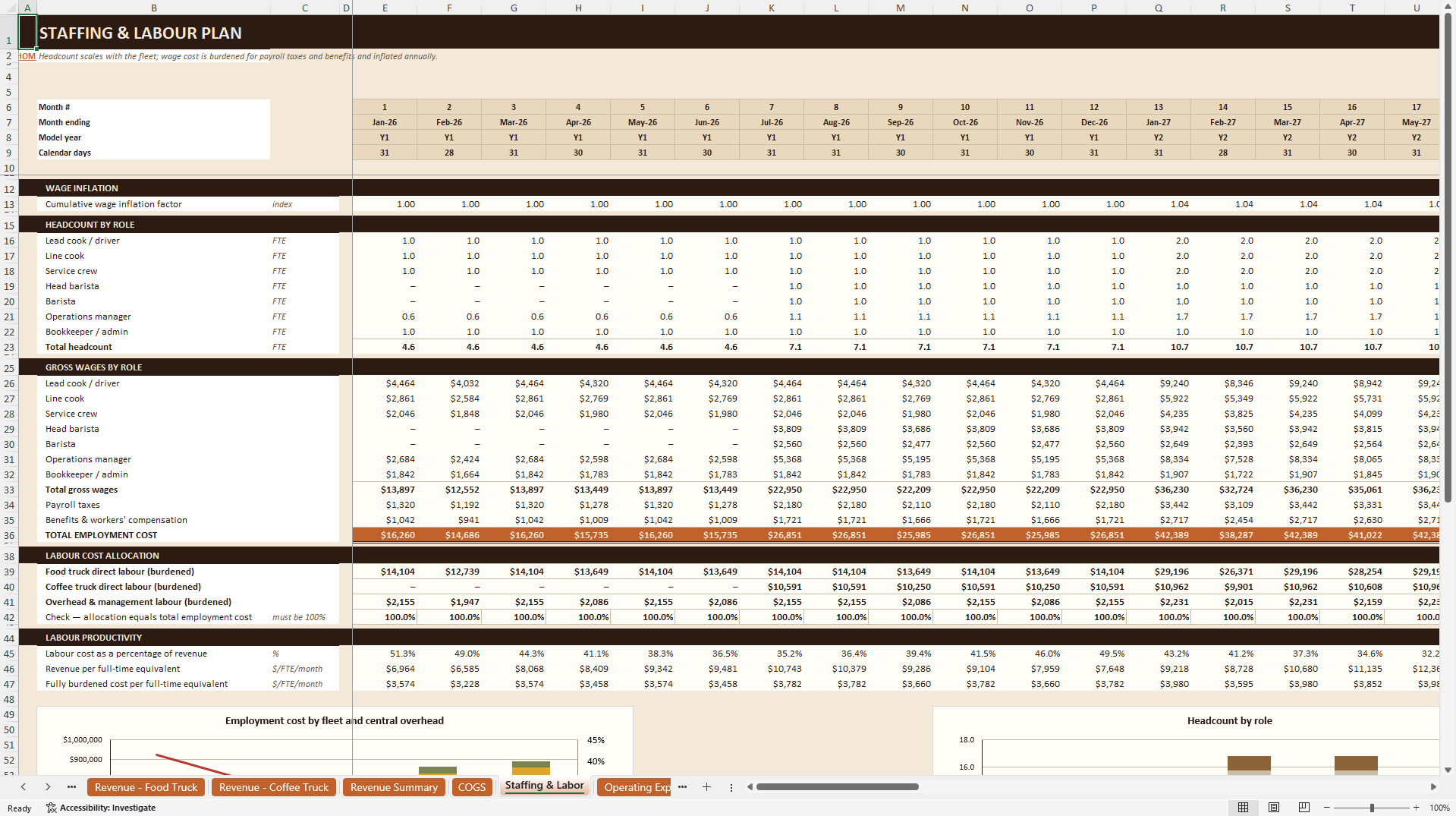Click LABOUR COST ALLOCATION section header
Image resolution: width=1456 pixels, height=816 pixels.
[102, 556]
